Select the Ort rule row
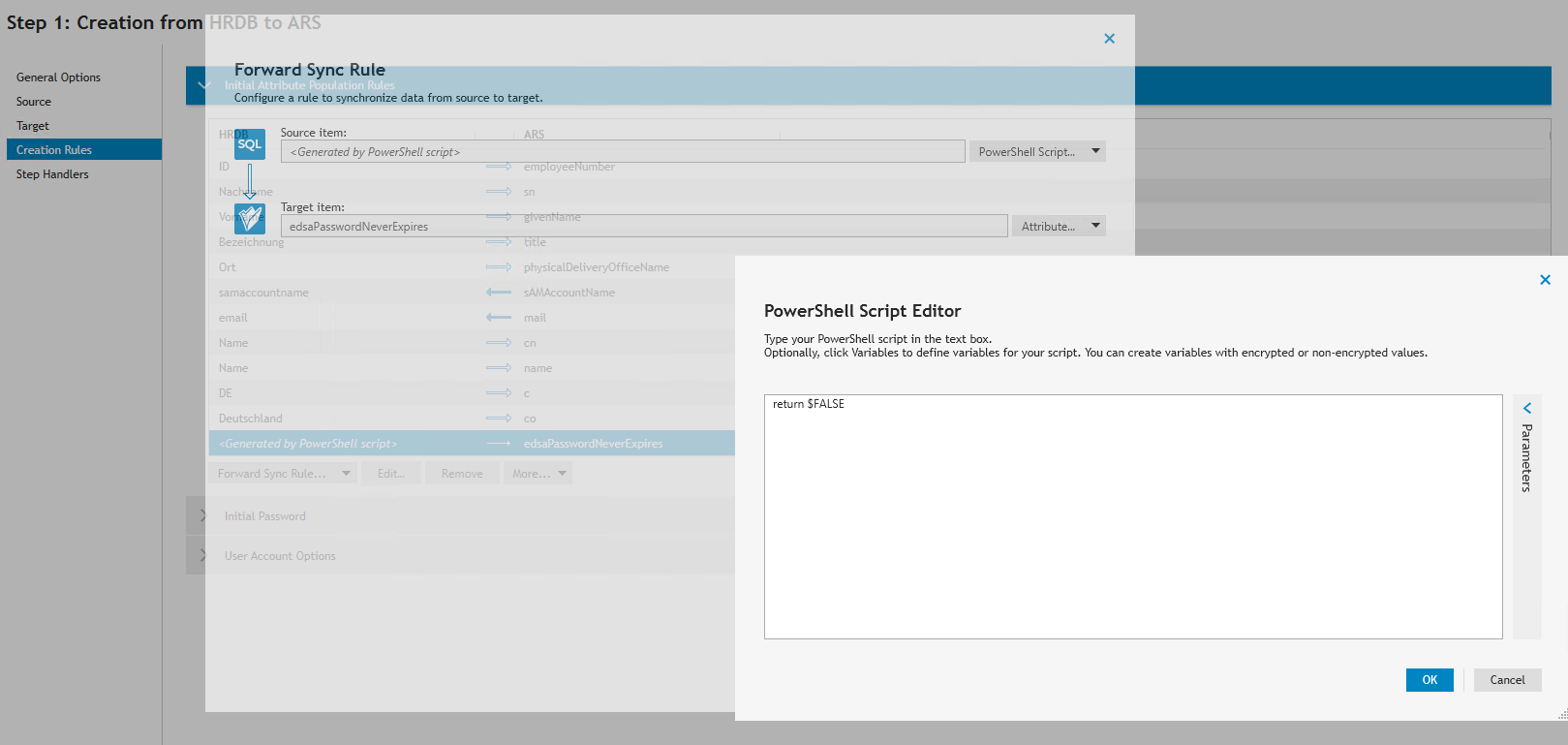 click(472, 267)
